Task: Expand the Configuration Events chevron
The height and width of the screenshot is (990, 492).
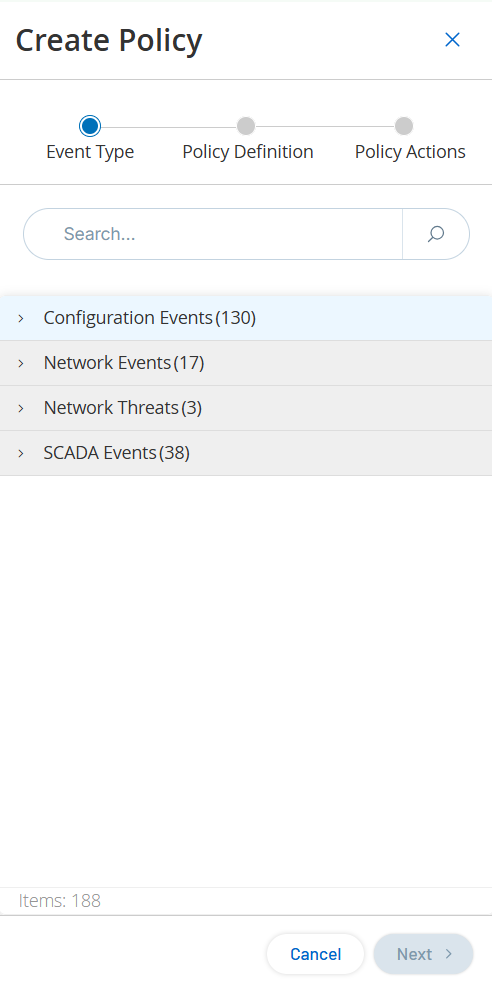Action: [21, 318]
